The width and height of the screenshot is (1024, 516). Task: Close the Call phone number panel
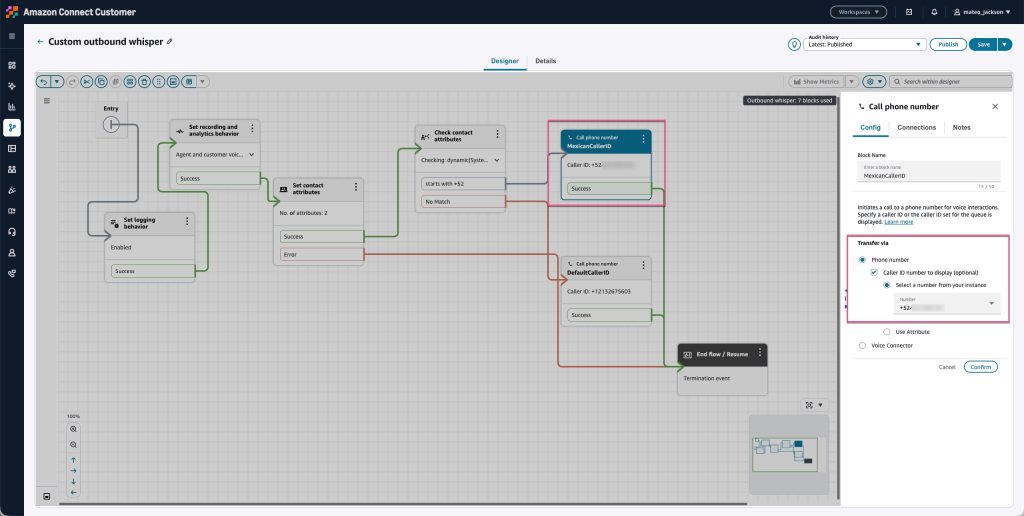995,106
